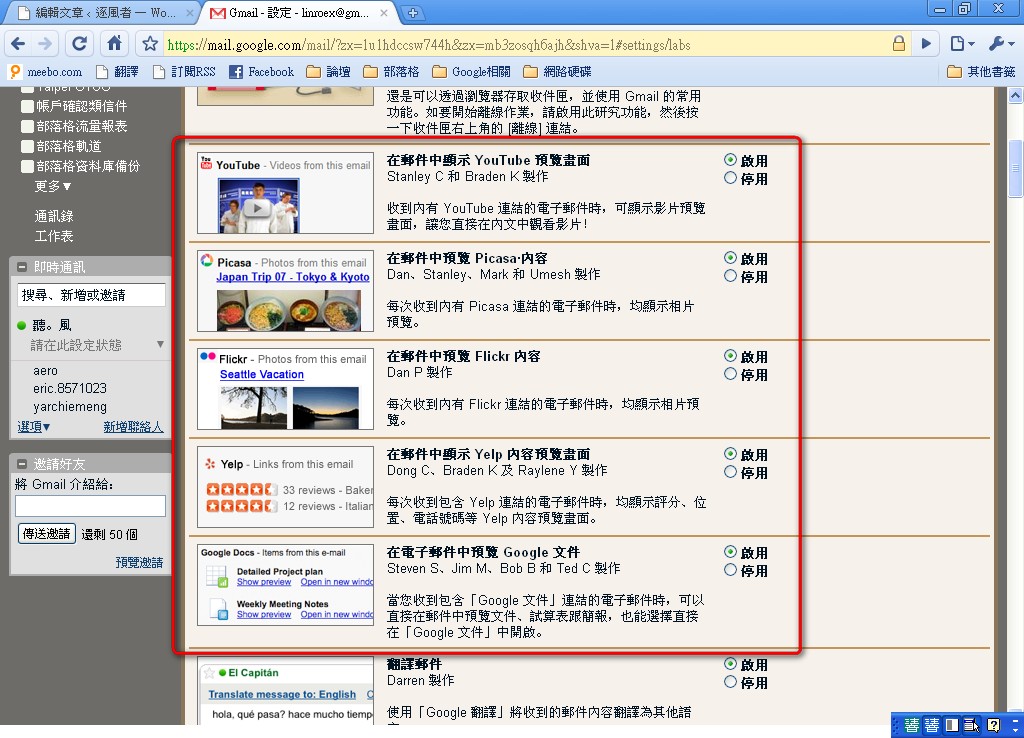Screen dimensions: 1024x738
Task: Click the Go arrow next to address bar
Action: (926, 44)
